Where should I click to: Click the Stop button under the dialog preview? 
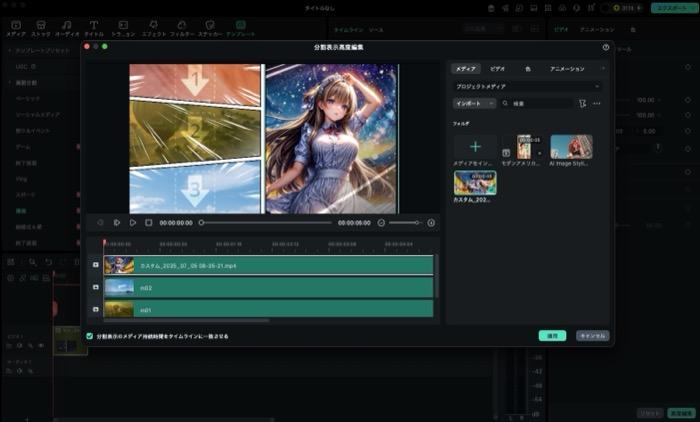click(x=149, y=222)
